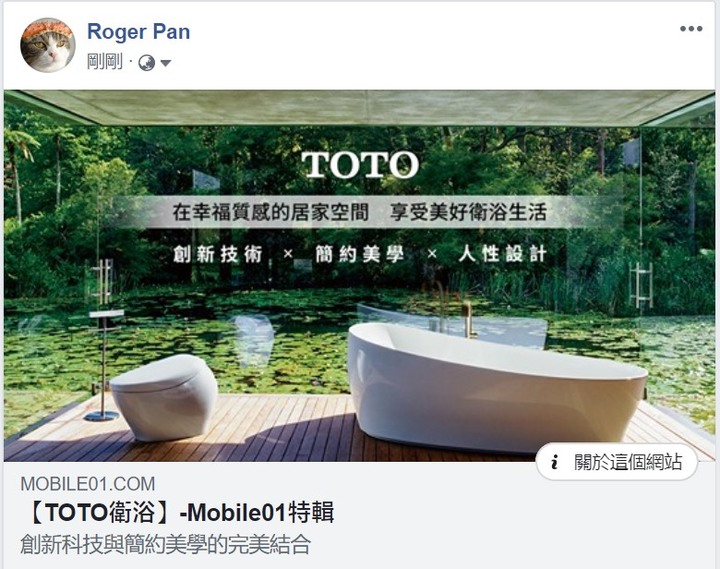Click the public globe privacy icon
Screen dimensions: 720x569
tap(146, 62)
